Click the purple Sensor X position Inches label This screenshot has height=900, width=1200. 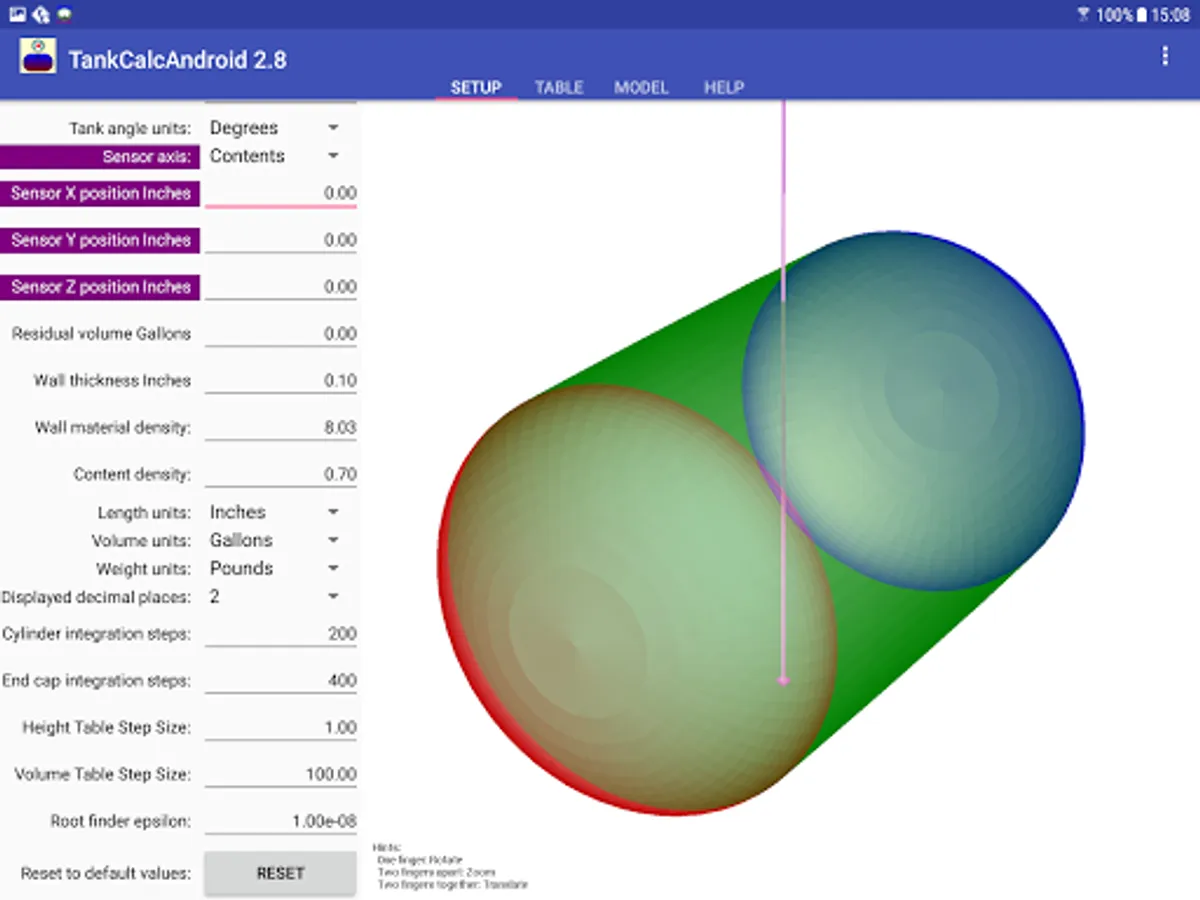(x=100, y=193)
